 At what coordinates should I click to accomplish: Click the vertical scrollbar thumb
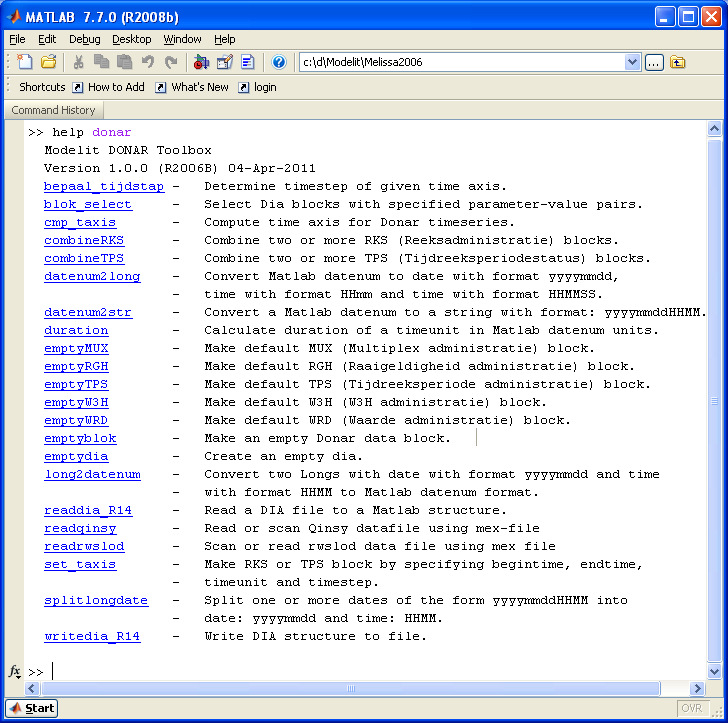pyautogui.click(x=714, y=401)
